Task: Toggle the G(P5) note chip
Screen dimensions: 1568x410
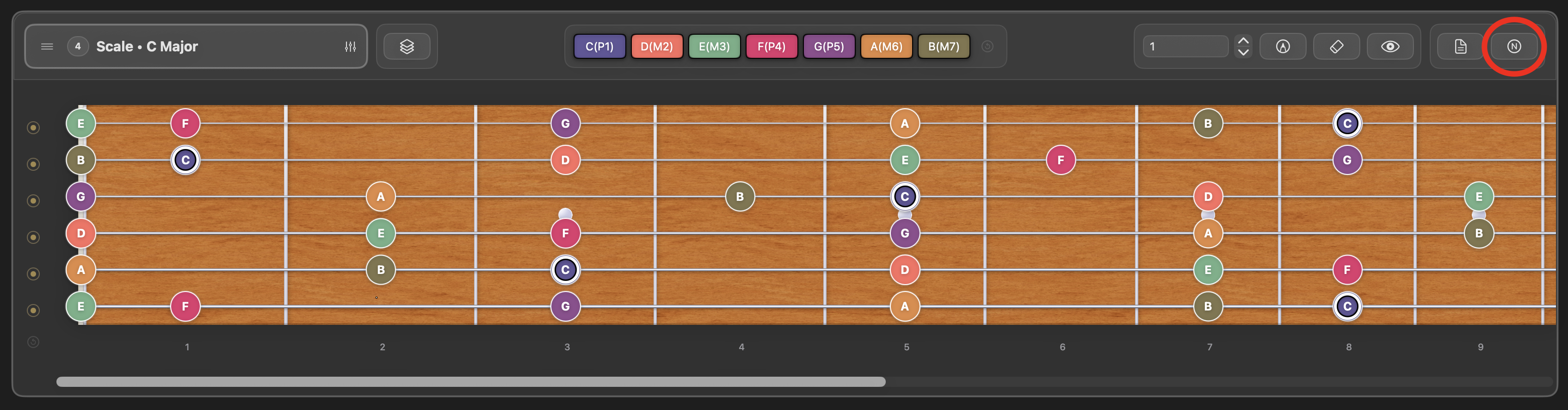Action: pyautogui.click(x=829, y=46)
